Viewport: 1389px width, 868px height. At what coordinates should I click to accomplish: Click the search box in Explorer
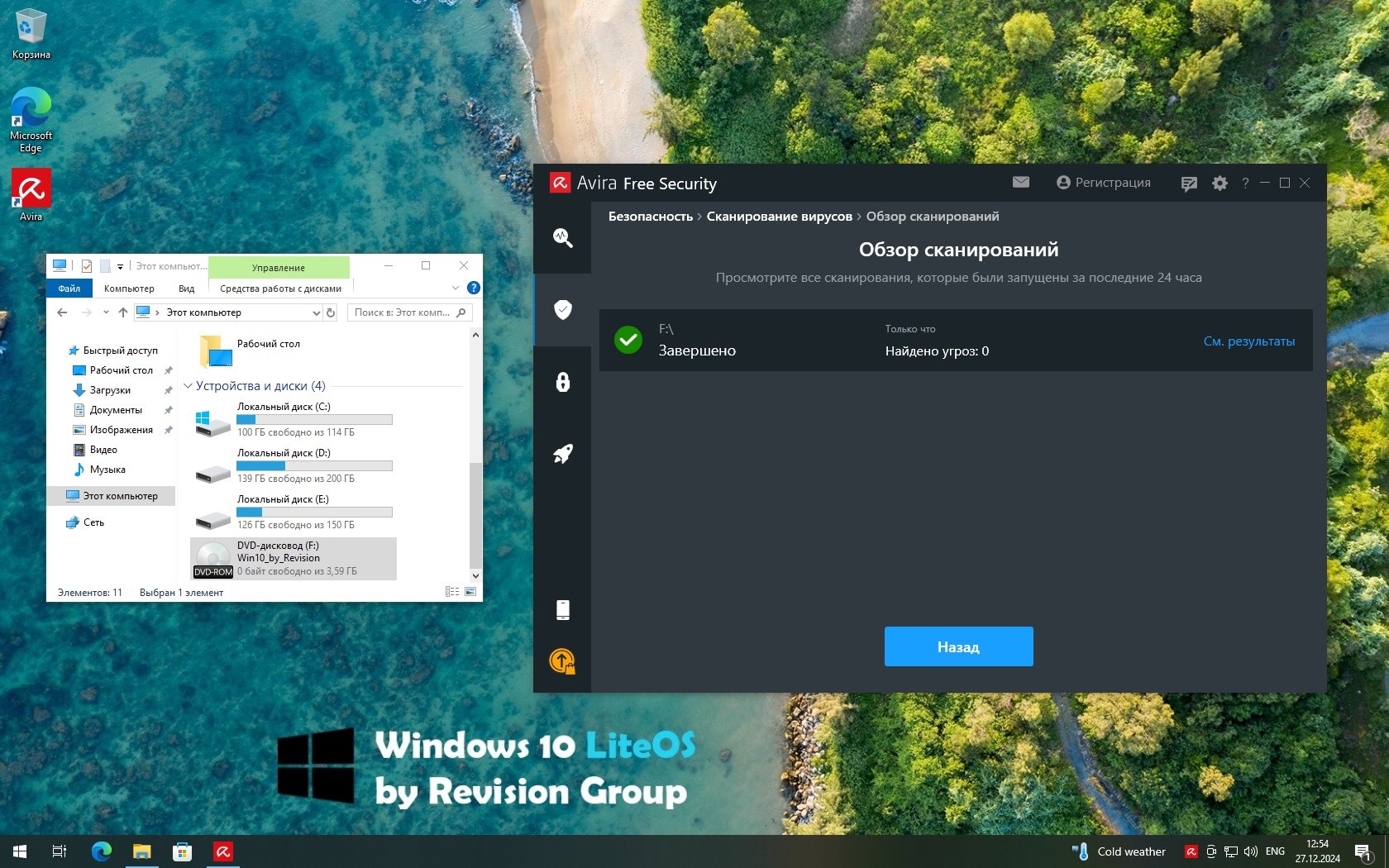pyautogui.click(x=403, y=312)
